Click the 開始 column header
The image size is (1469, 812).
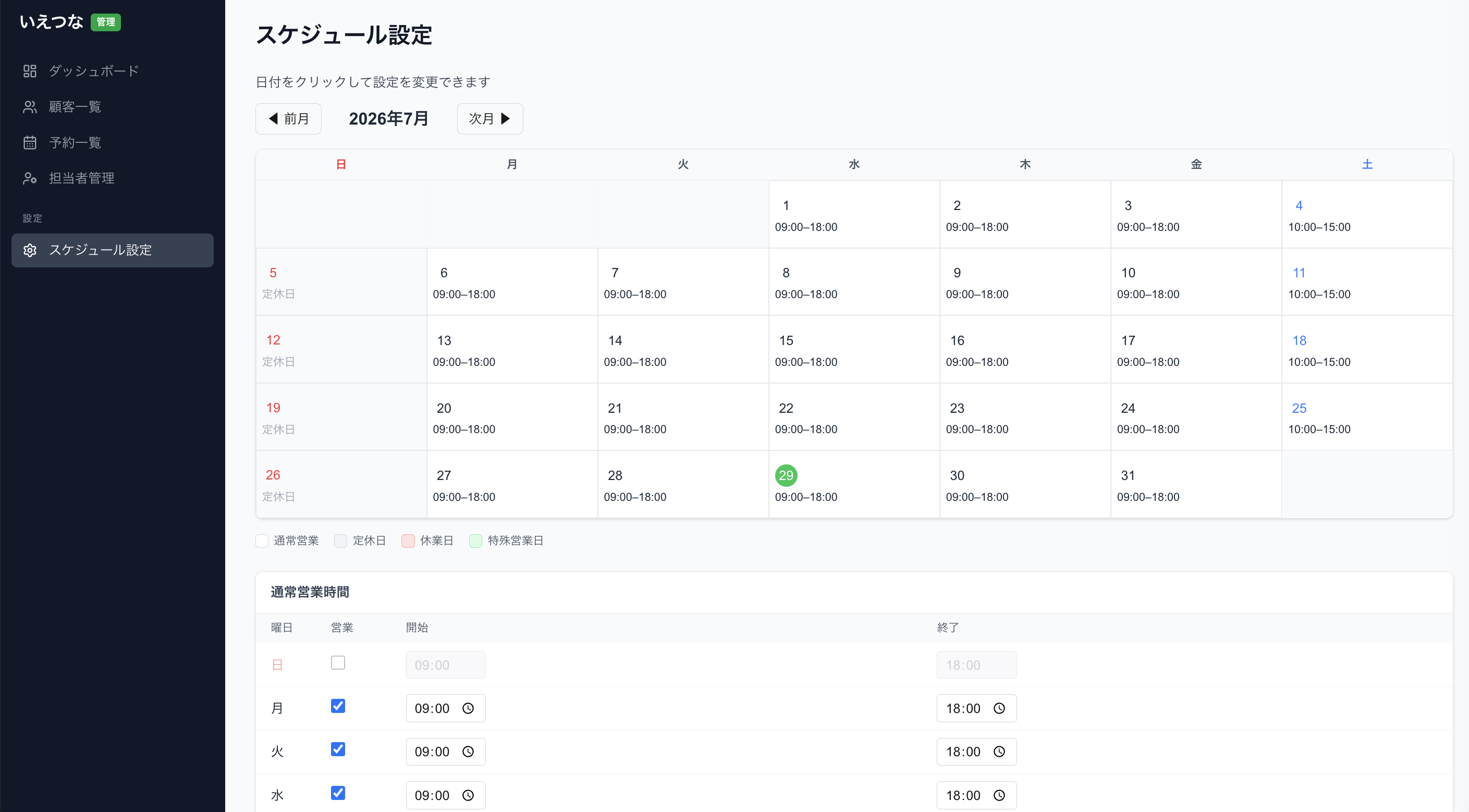[x=417, y=628]
